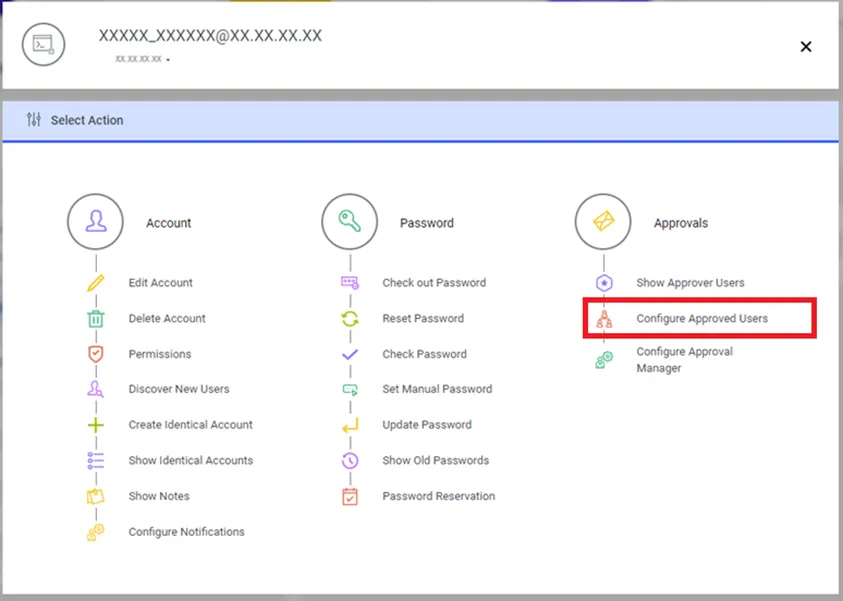The height and width of the screenshot is (601, 843).
Task: Click the Edit Account pencil icon
Action: point(96,283)
